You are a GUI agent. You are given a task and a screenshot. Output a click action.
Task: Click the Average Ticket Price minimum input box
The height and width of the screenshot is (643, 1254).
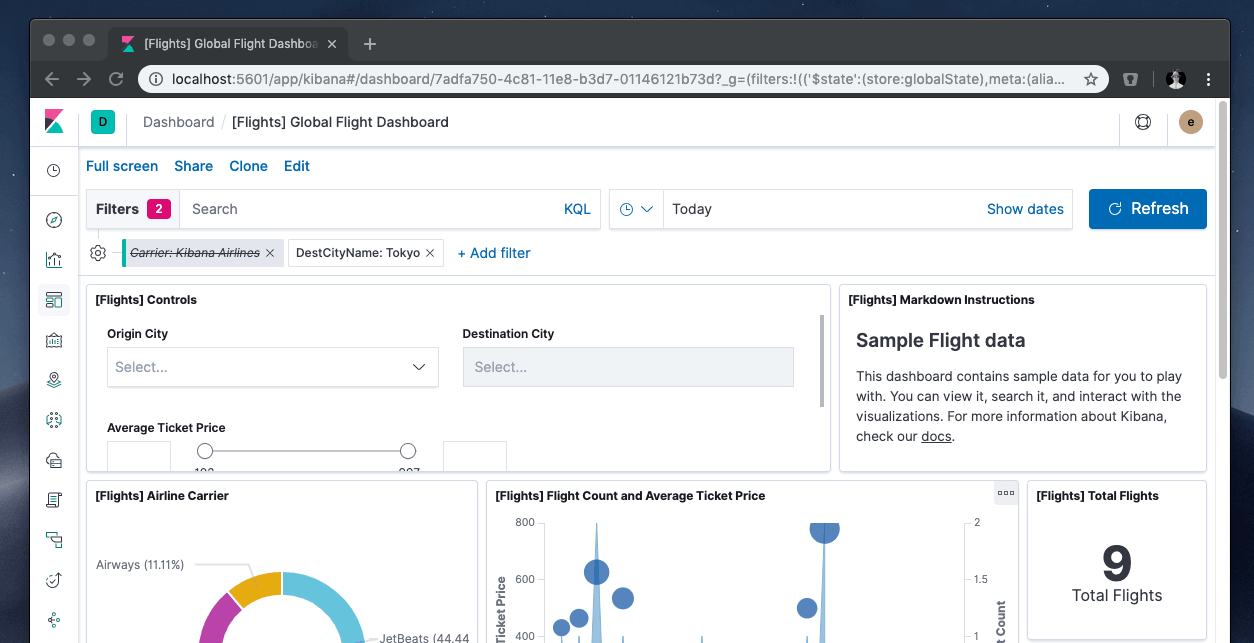139,456
